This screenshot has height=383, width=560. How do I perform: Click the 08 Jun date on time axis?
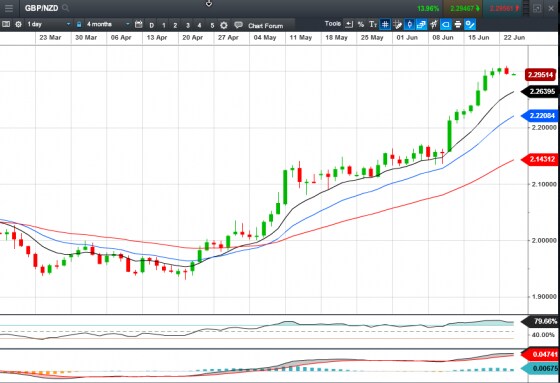pyautogui.click(x=443, y=38)
